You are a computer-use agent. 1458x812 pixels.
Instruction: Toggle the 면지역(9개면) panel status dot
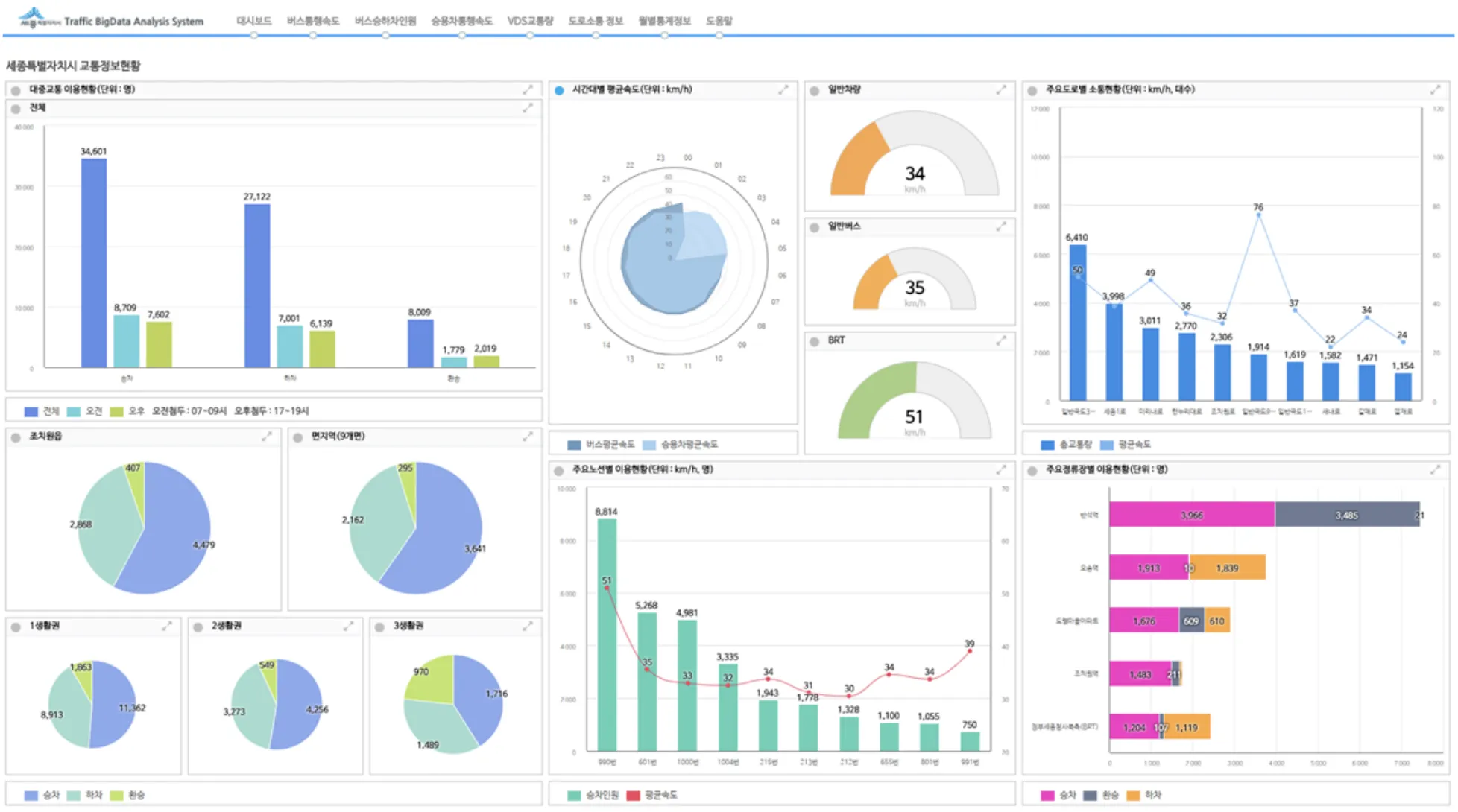[x=298, y=437]
